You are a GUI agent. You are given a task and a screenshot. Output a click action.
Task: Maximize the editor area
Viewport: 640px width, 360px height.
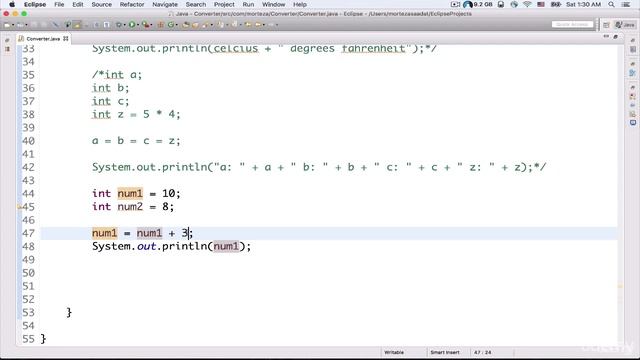[615, 37]
